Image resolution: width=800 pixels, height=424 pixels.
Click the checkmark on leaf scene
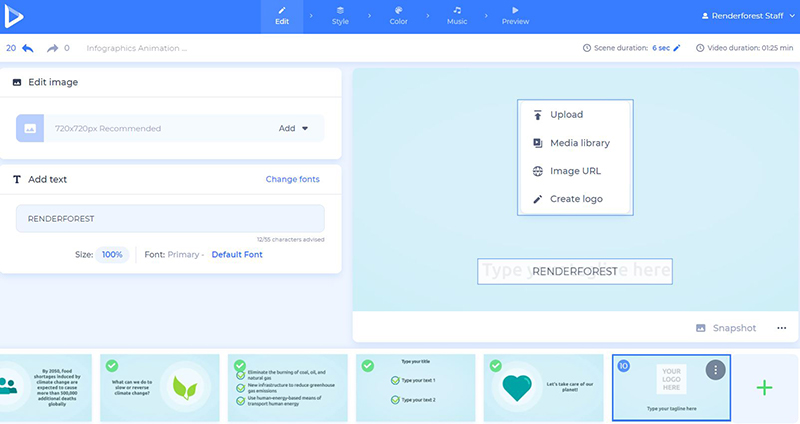[x=112, y=366]
